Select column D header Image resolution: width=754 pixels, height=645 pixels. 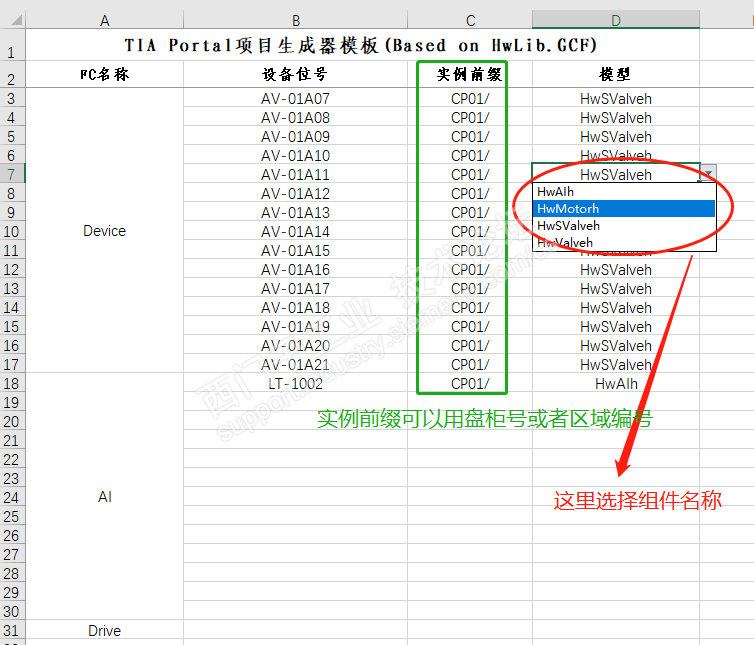point(616,20)
